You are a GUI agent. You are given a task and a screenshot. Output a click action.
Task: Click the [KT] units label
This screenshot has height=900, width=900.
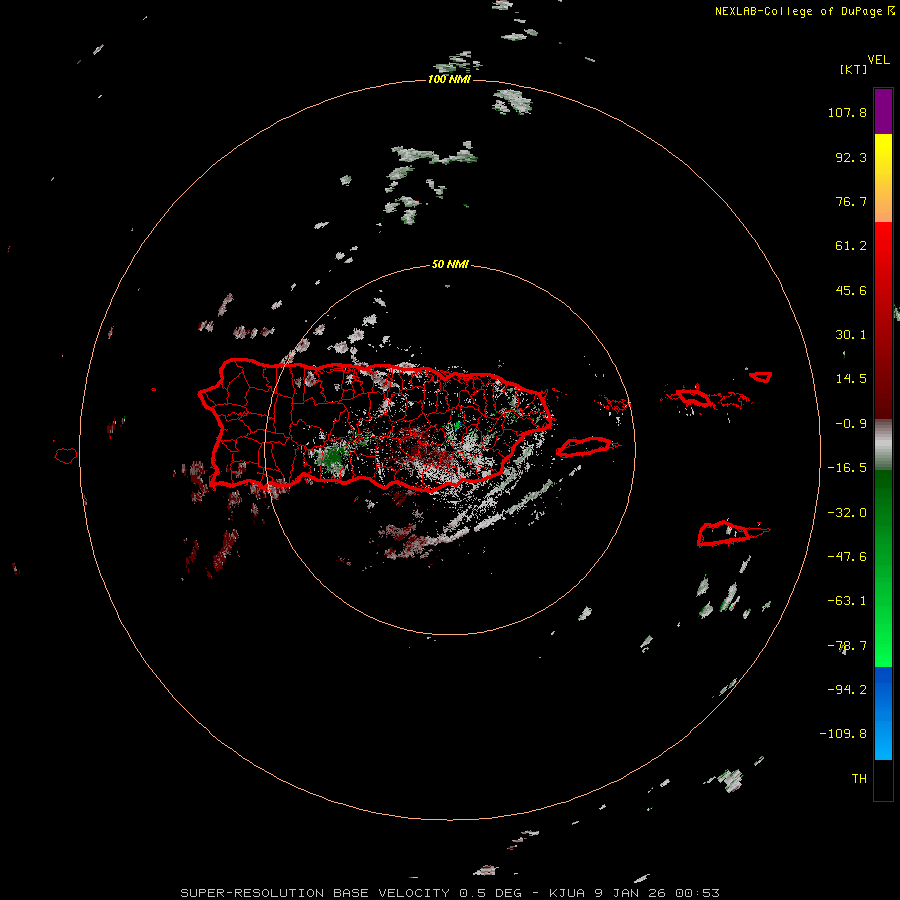(853, 69)
